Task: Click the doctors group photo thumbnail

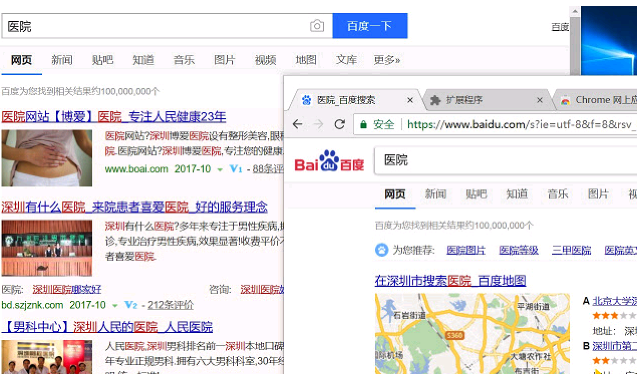Action: [47, 357]
